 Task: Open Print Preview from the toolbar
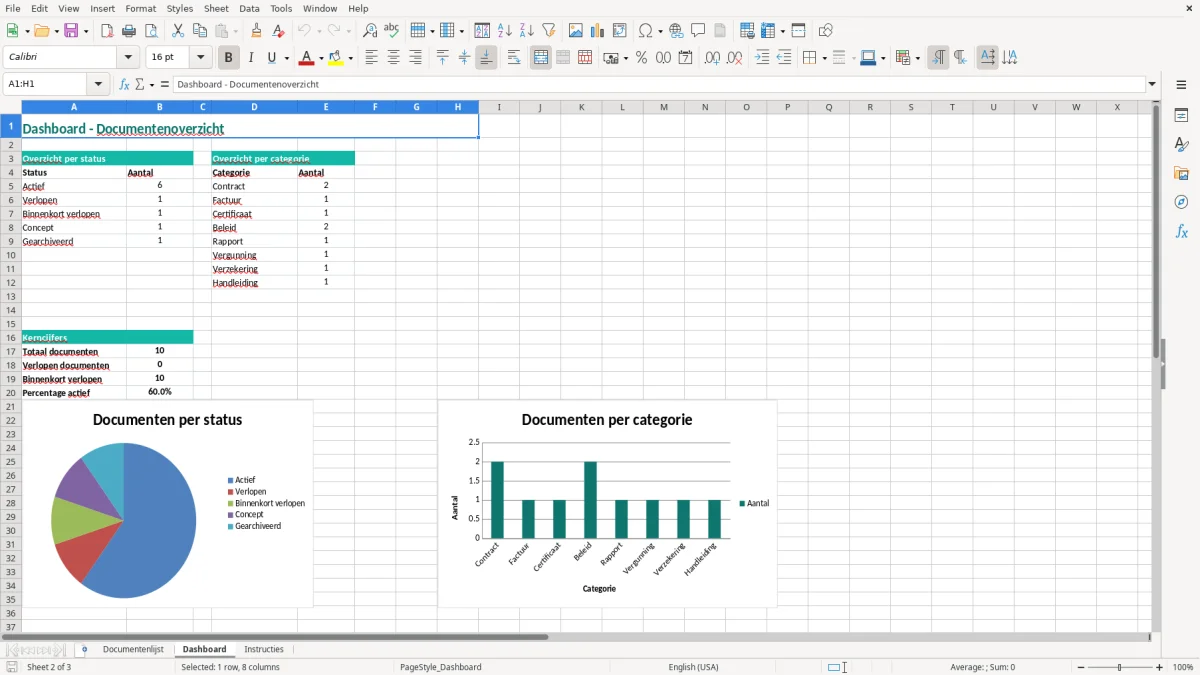[151, 31]
